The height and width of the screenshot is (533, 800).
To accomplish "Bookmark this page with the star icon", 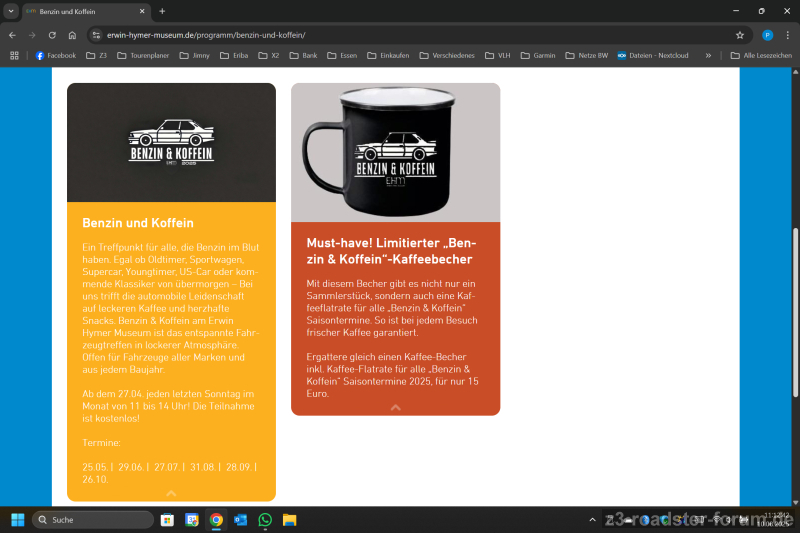I will point(740,35).
